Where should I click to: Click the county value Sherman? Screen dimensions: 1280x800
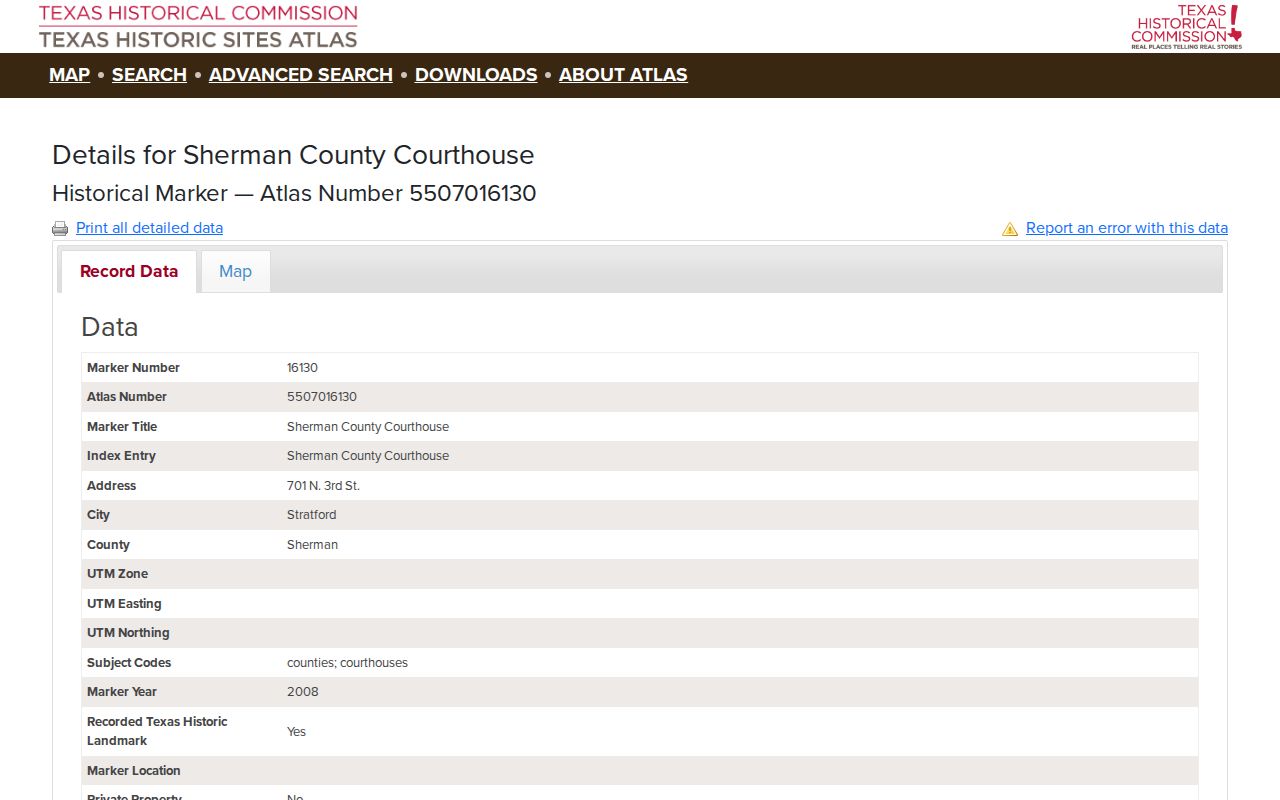[x=312, y=545]
